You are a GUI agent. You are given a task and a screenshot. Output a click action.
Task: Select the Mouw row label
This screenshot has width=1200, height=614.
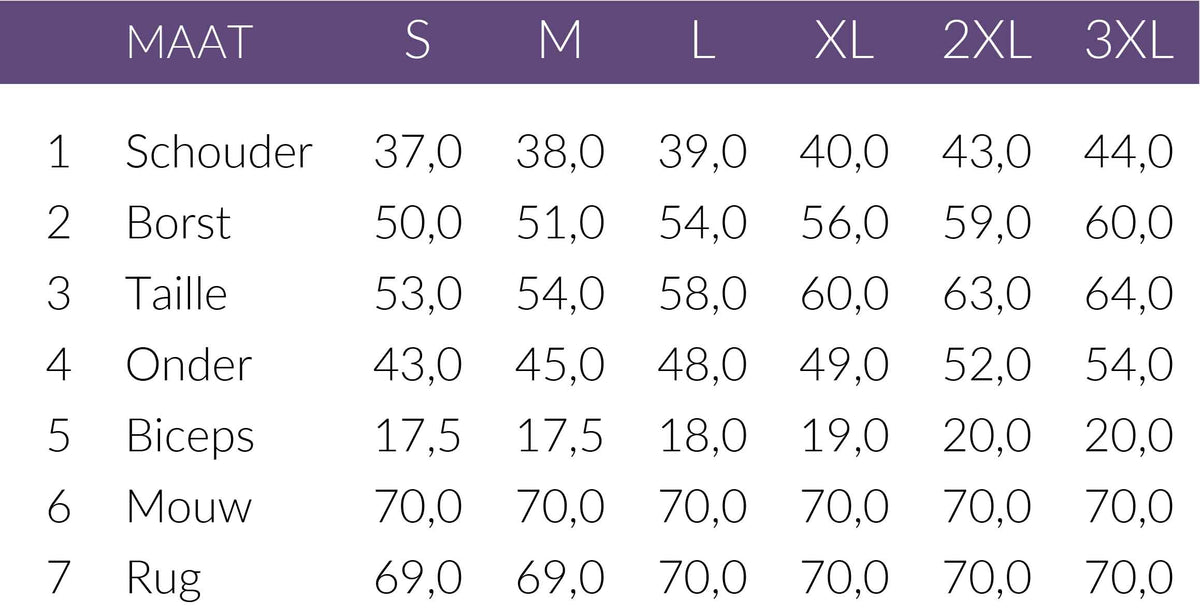(x=189, y=507)
